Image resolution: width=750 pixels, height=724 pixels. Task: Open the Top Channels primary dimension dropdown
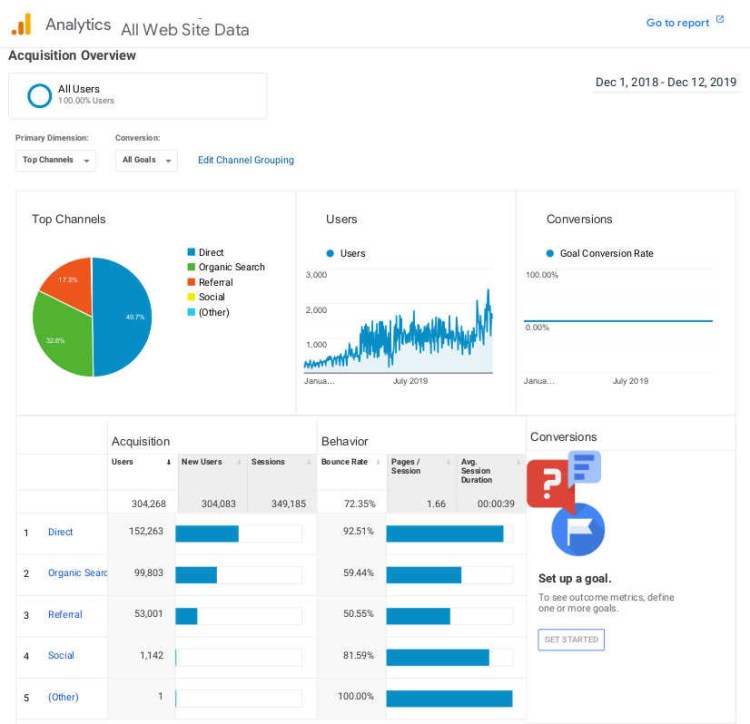click(x=56, y=160)
